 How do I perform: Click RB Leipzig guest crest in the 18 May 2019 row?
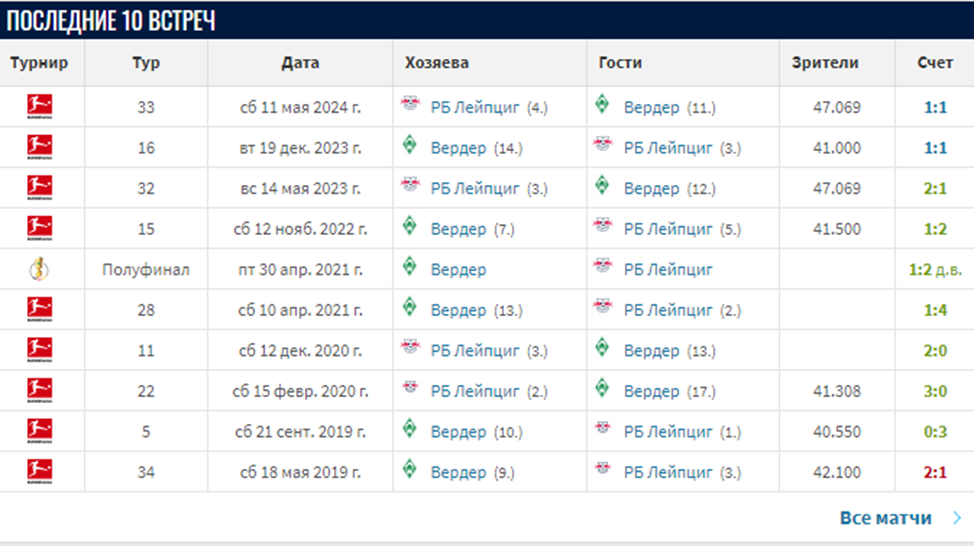602,471
